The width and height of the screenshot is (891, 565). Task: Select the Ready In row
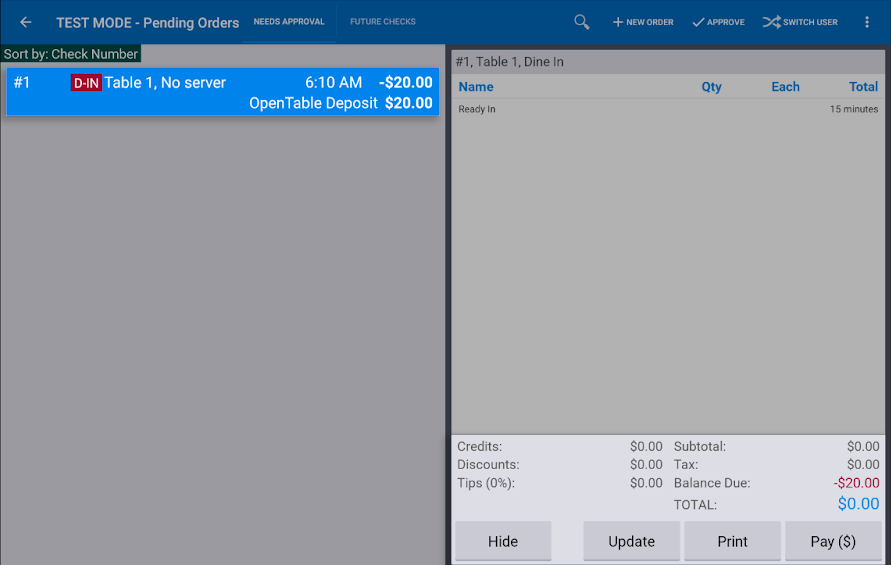(668, 109)
